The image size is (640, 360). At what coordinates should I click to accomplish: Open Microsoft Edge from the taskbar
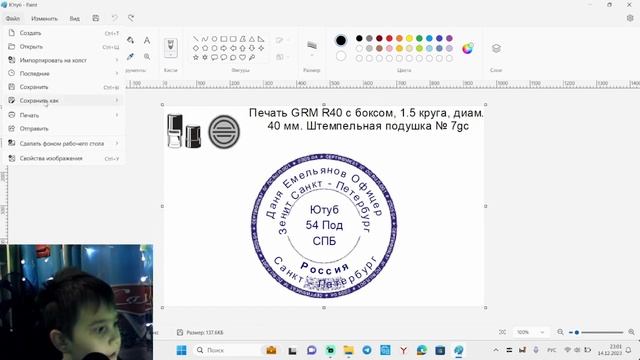tap(422, 350)
